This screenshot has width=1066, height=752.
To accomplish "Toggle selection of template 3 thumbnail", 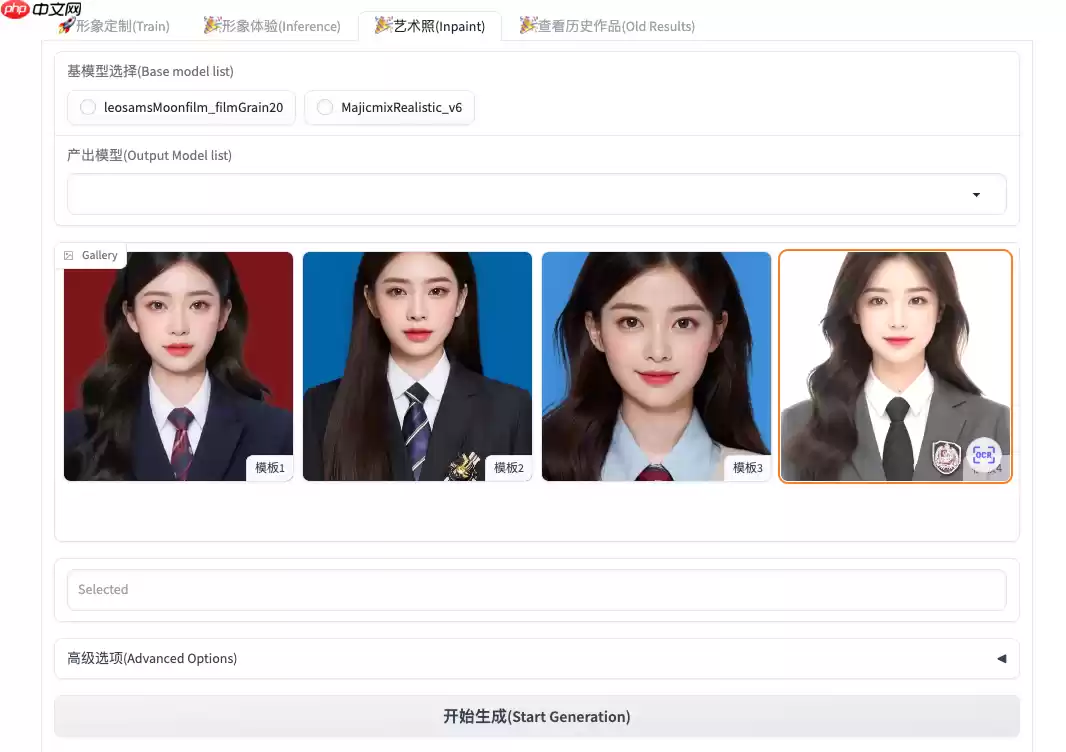I will (x=656, y=366).
